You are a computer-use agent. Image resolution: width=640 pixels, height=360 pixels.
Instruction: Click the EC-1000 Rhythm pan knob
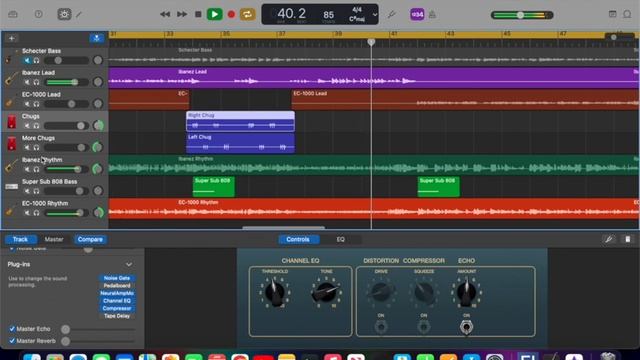98,212
